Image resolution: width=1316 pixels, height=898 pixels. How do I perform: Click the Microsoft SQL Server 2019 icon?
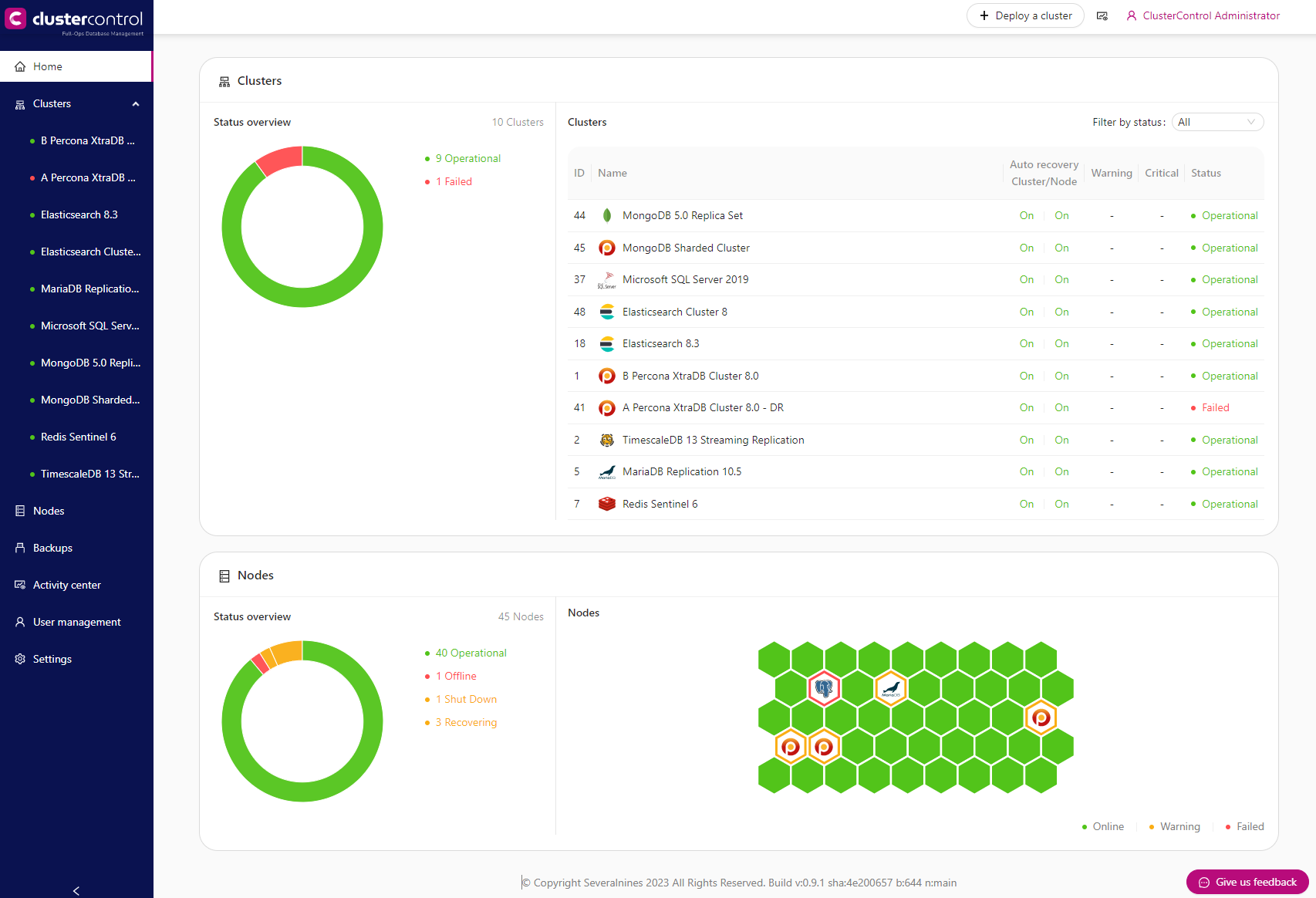607,279
